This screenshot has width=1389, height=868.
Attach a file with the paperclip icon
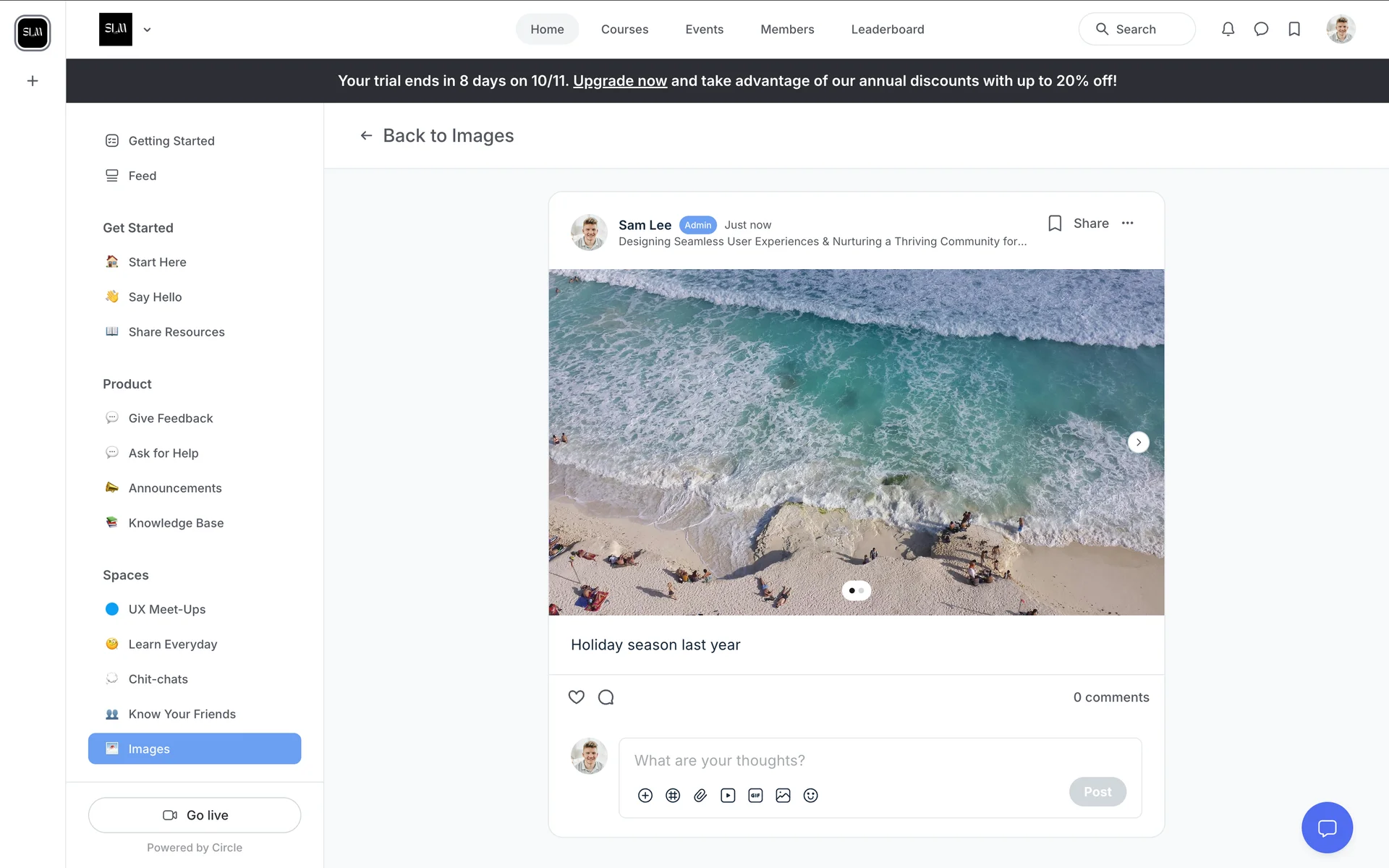(x=700, y=796)
